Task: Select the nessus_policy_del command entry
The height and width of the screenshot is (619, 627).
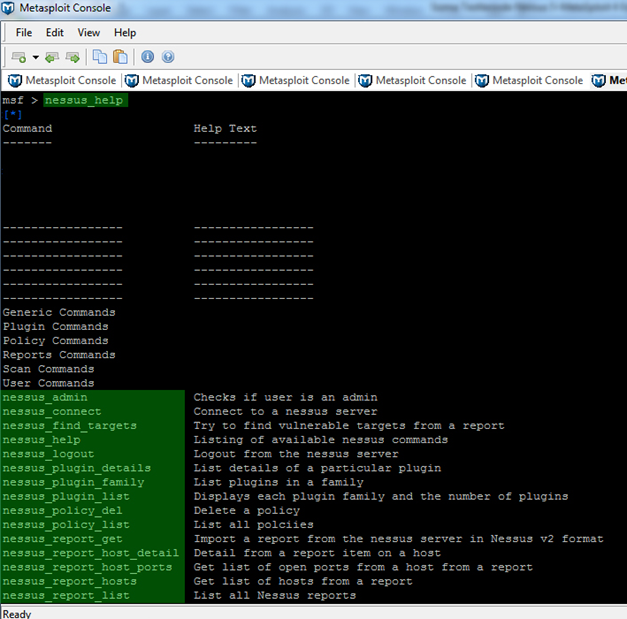Action: [62, 511]
